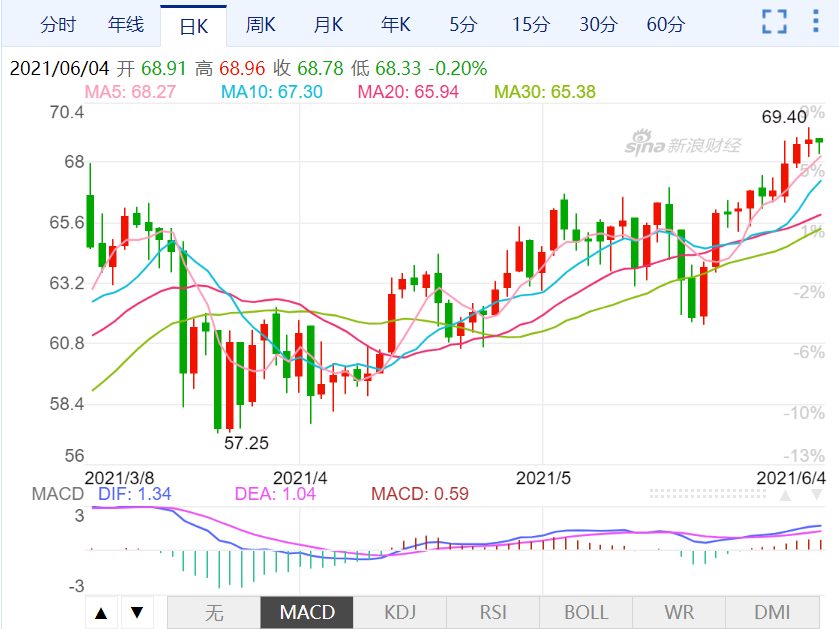Show the BOLL indicator panel
The width and height of the screenshot is (839, 629).
(x=585, y=612)
